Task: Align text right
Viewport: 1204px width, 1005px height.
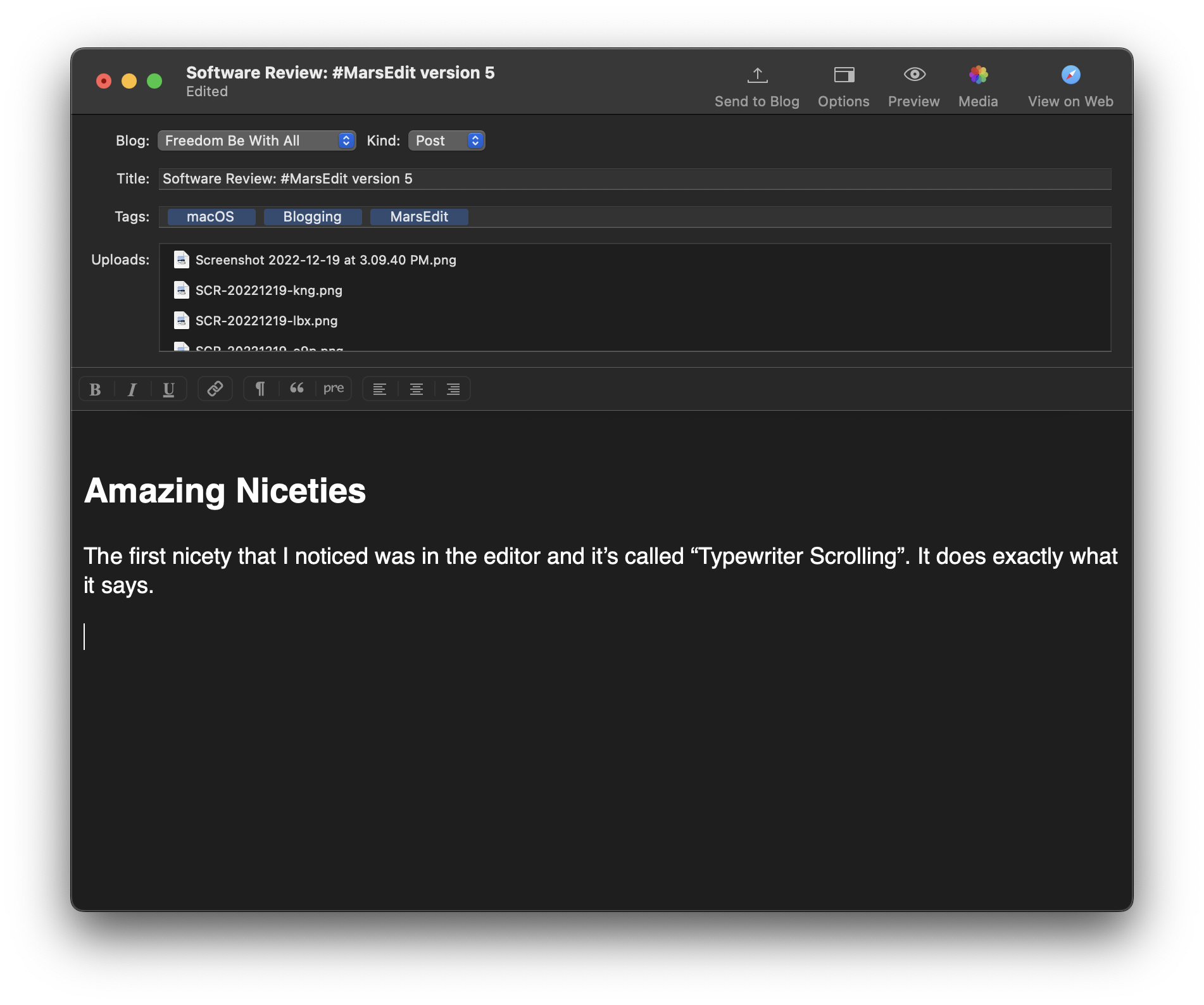Action: point(453,389)
